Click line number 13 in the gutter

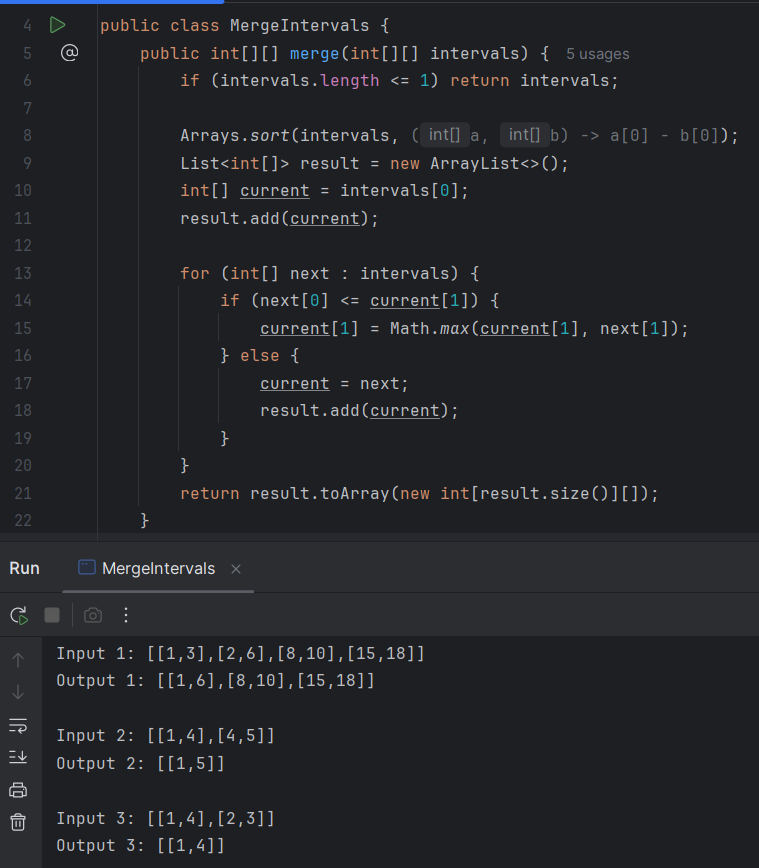pos(23,273)
